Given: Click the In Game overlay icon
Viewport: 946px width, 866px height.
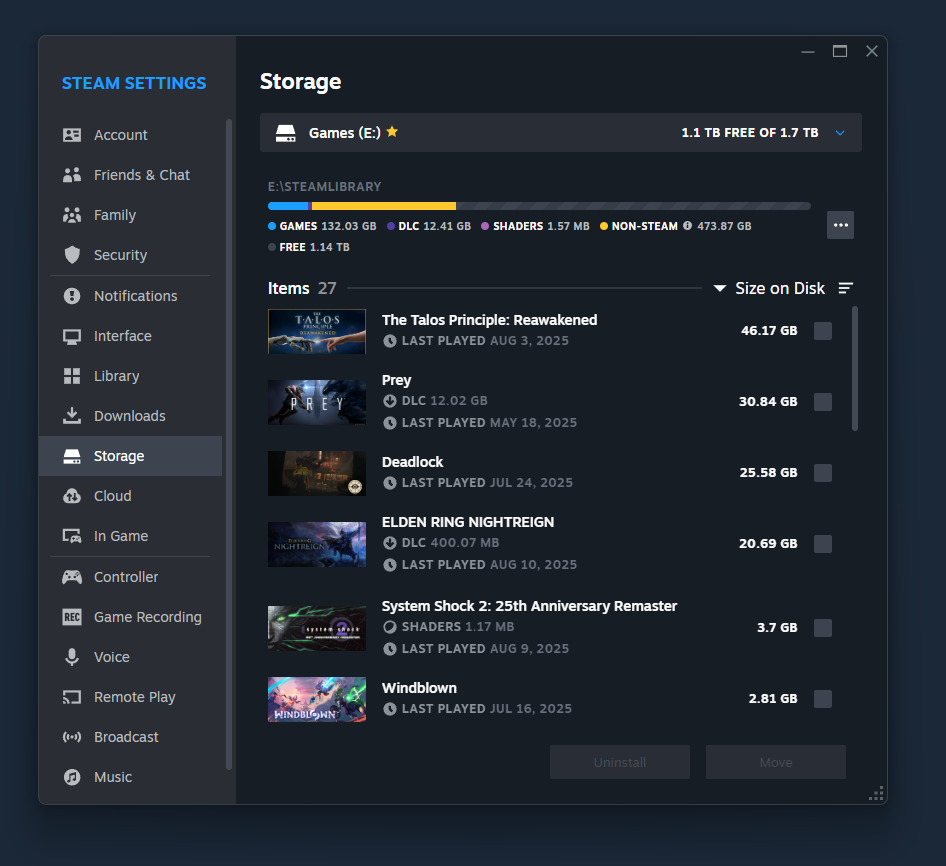Looking at the screenshot, I should click(72, 536).
